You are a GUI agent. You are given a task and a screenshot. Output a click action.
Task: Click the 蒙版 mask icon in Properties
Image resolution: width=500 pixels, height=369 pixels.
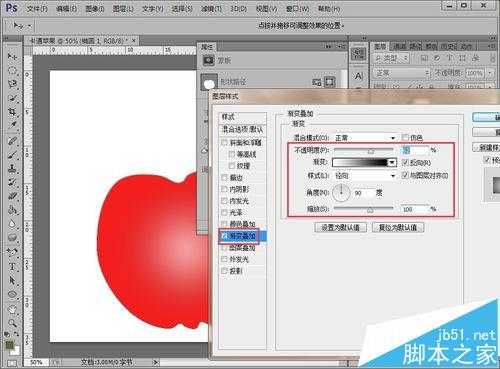[x=209, y=60]
